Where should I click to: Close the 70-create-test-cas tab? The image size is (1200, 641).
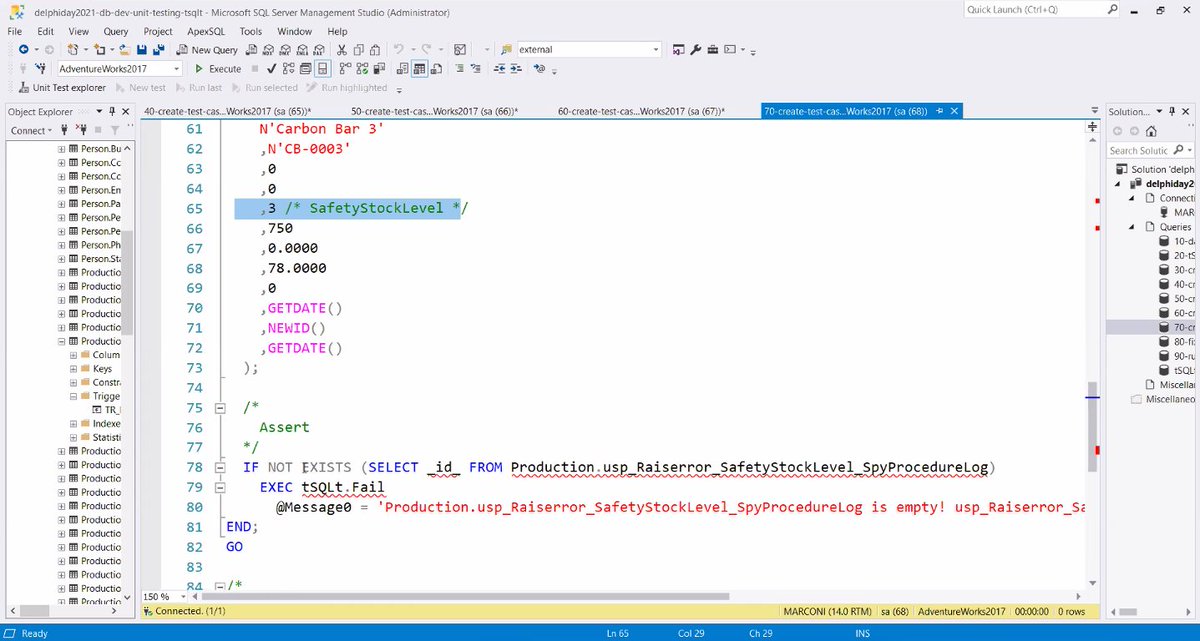(954, 111)
